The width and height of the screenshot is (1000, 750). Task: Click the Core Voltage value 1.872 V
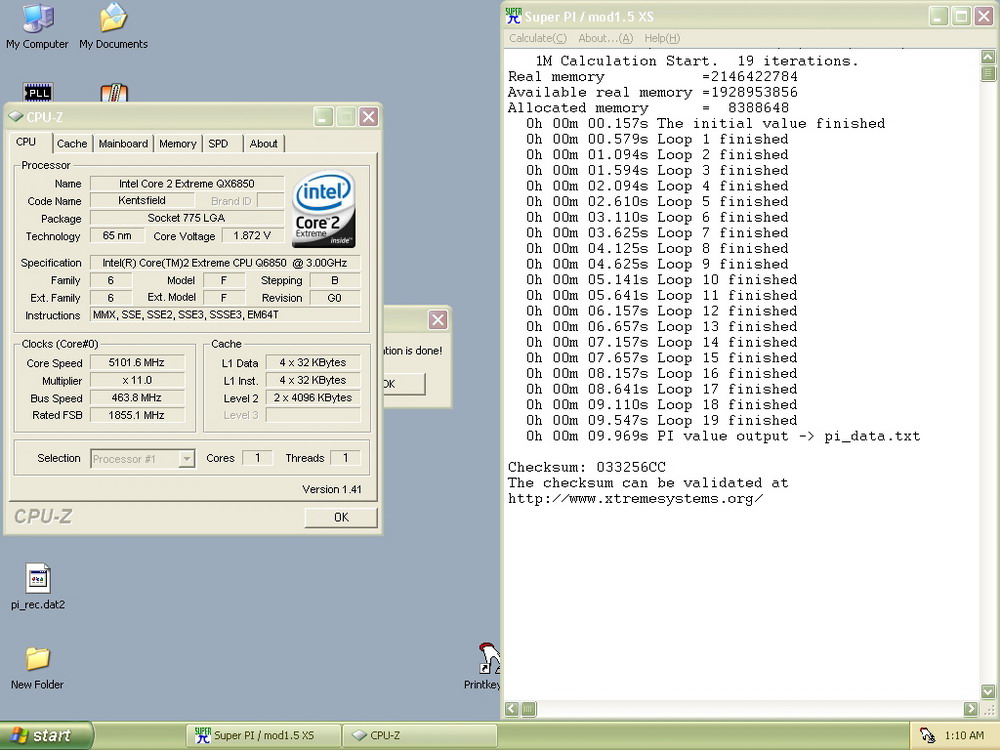coord(253,235)
